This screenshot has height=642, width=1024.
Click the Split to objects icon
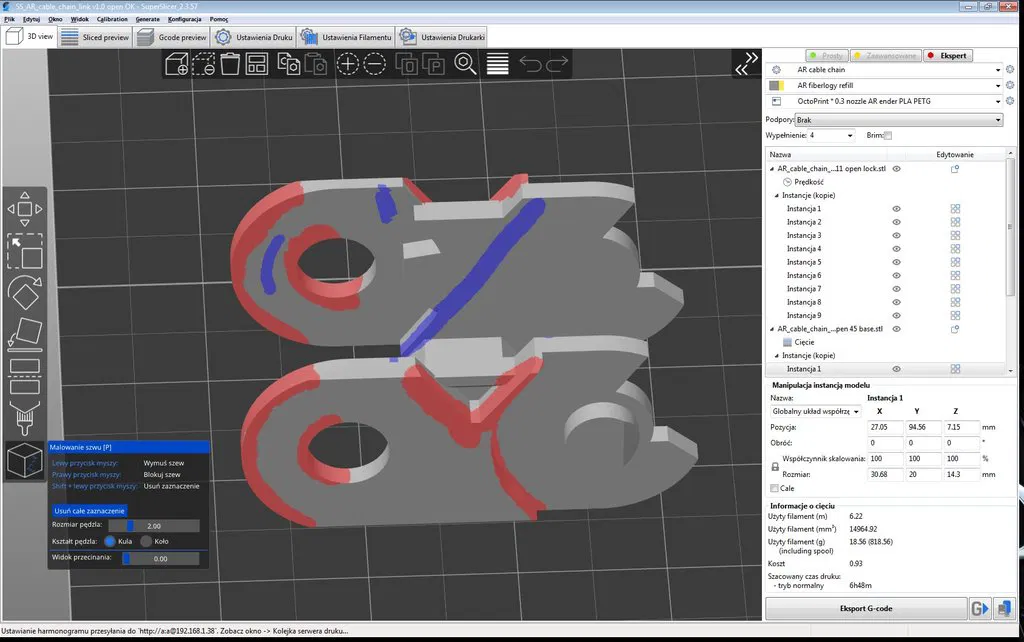click(x=406, y=64)
